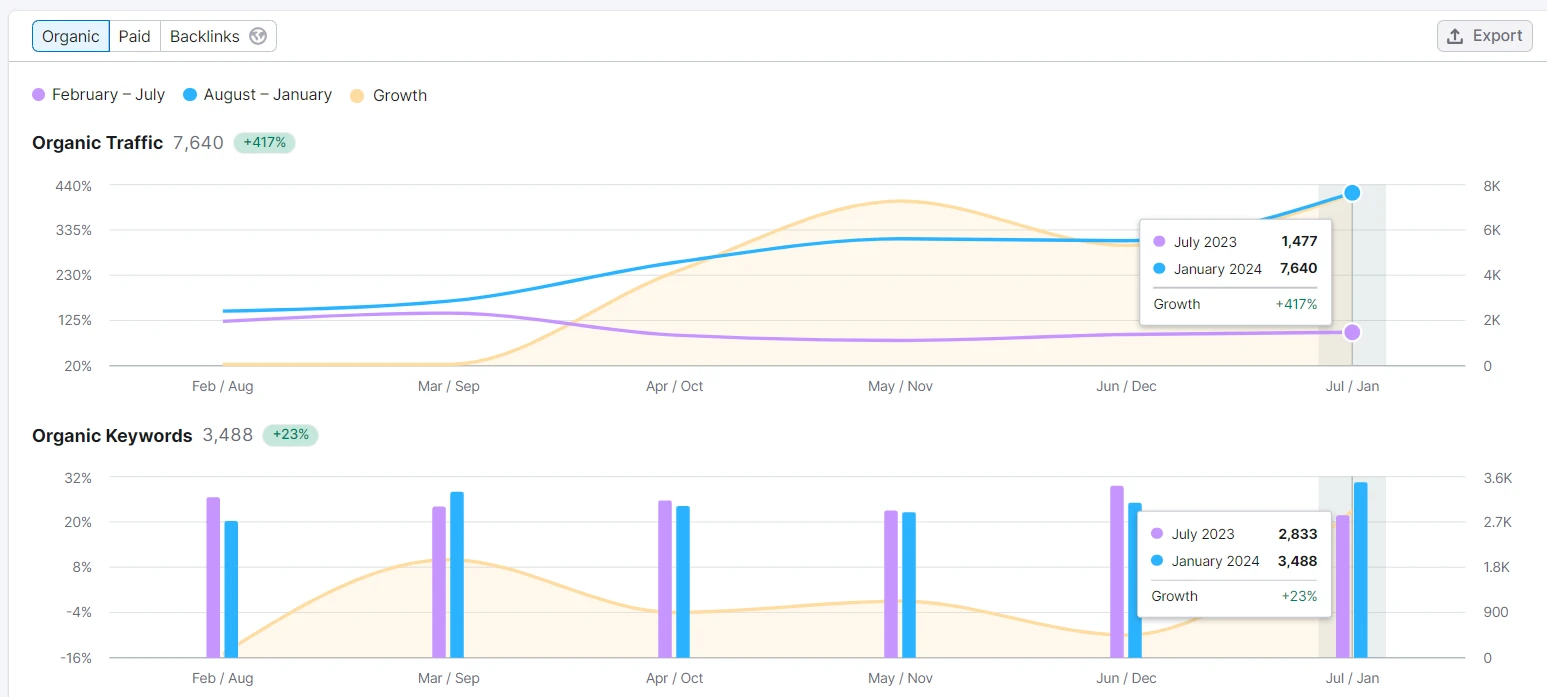Click the blue Oct bar in keywords chart
Image resolution: width=1547 pixels, height=697 pixels.
point(683,582)
